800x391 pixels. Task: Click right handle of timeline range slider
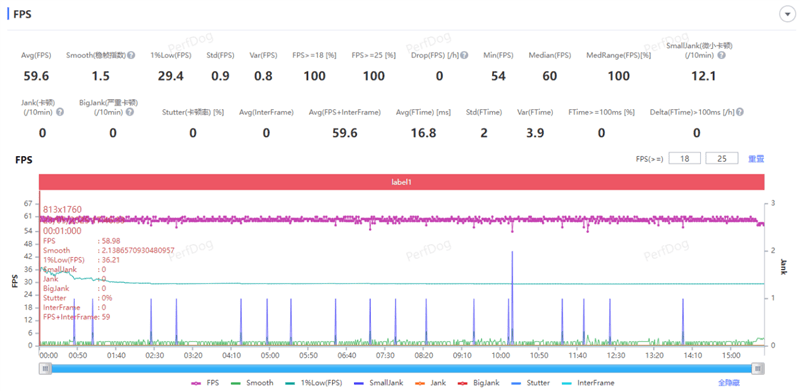point(758,369)
